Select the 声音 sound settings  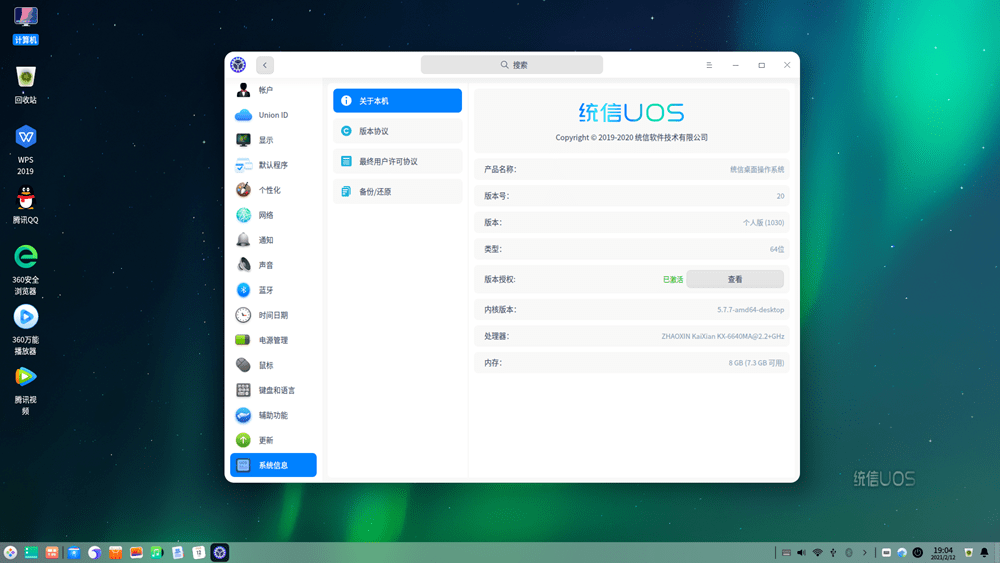point(273,265)
